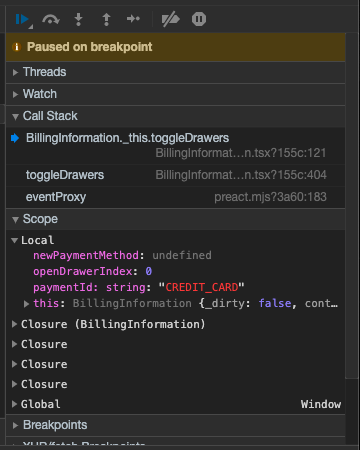Image resolution: width=360 pixels, height=450 pixels.
Task: Select the toggleDrawers call stack frame
Action: click(x=176, y=175)
